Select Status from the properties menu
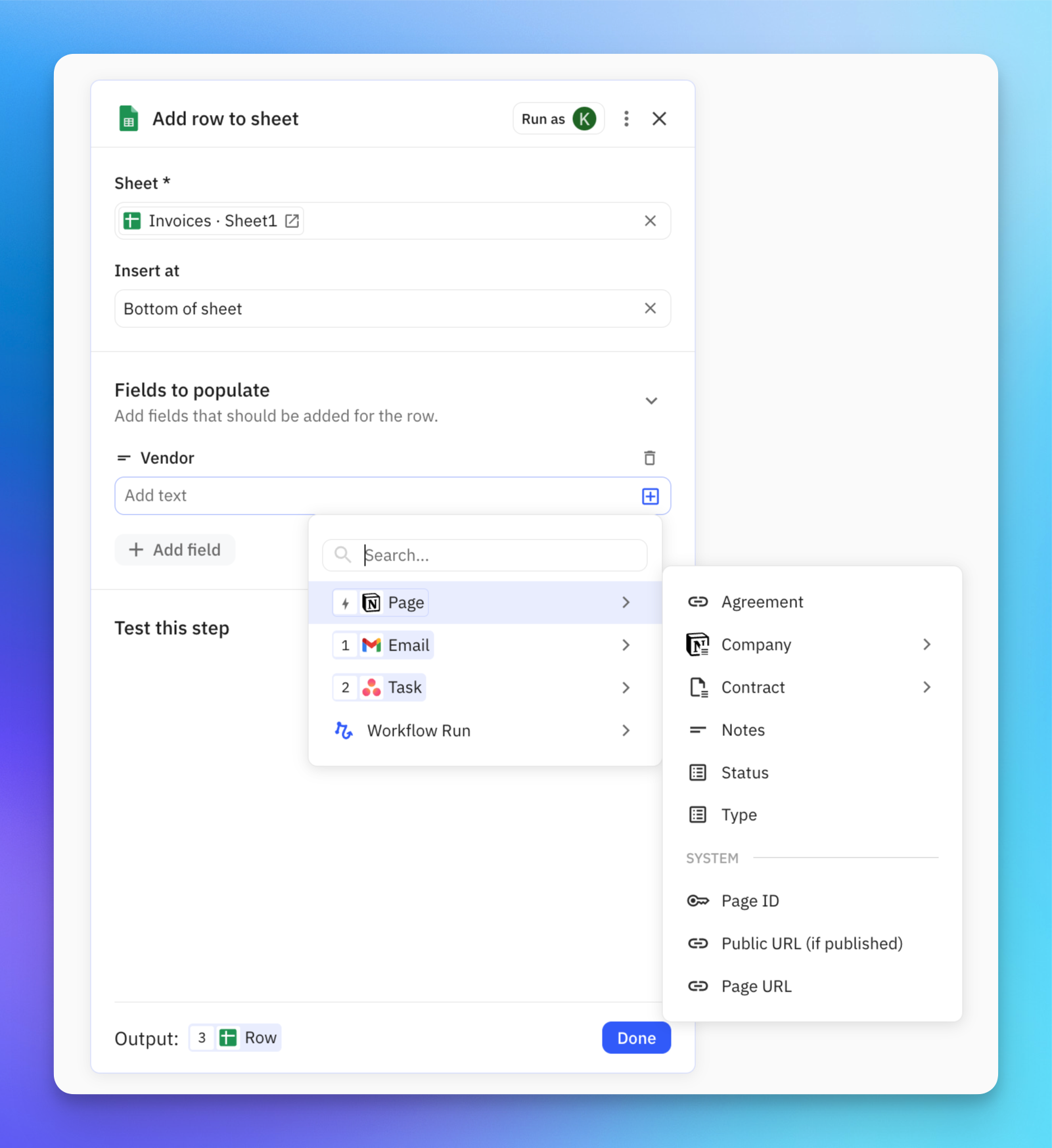Screen dimensions: 1052x1148 [744, 772]
